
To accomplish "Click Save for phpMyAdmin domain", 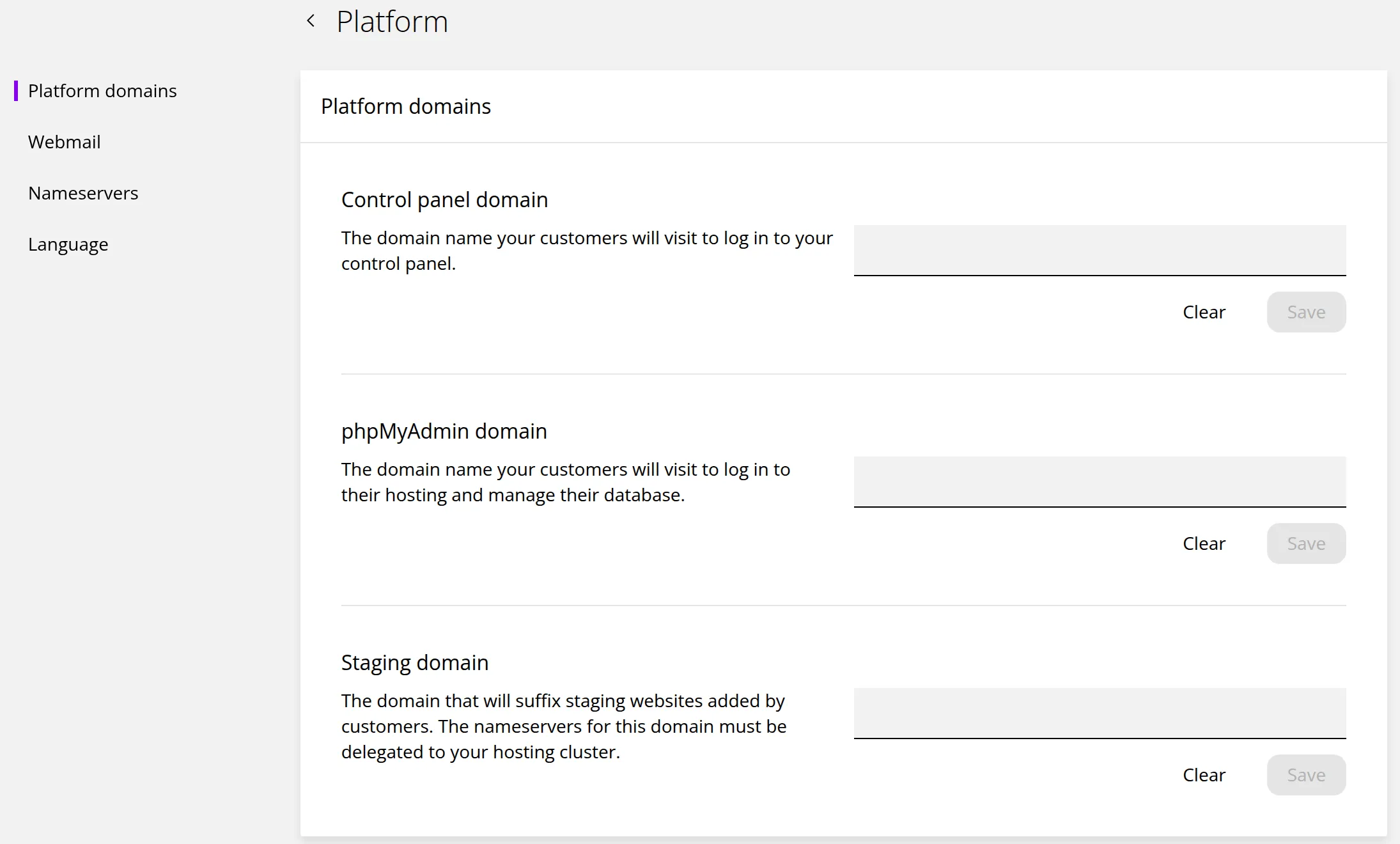I will (x=1306, y=543).
